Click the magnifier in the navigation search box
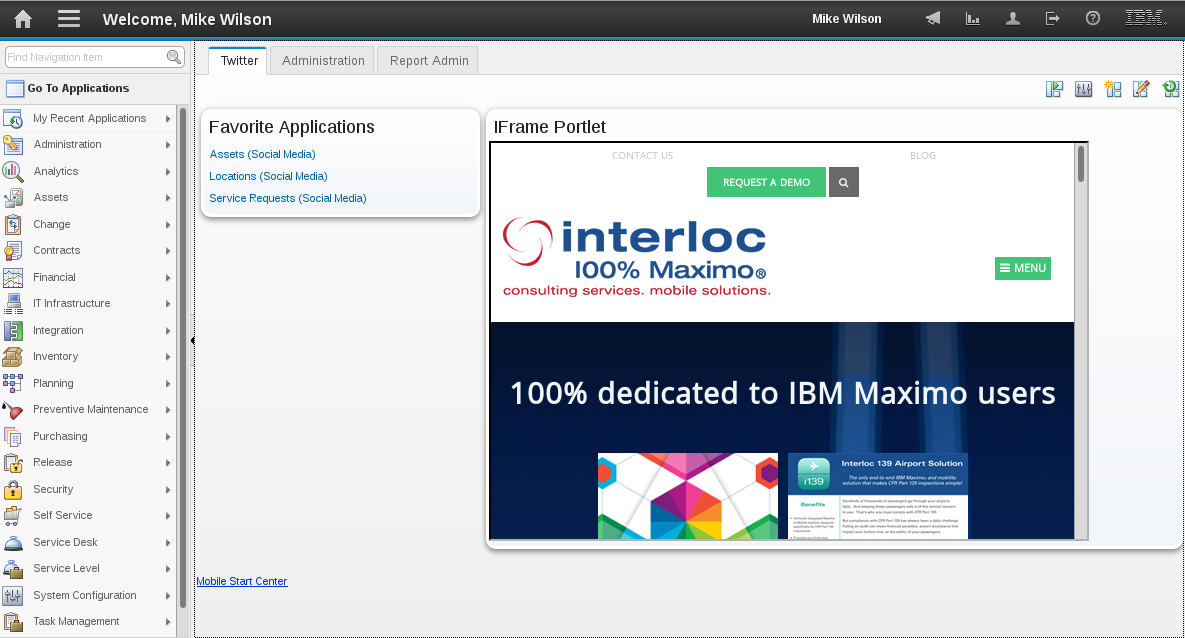Viewport: 1185px width, 638px height. (172, 57)
